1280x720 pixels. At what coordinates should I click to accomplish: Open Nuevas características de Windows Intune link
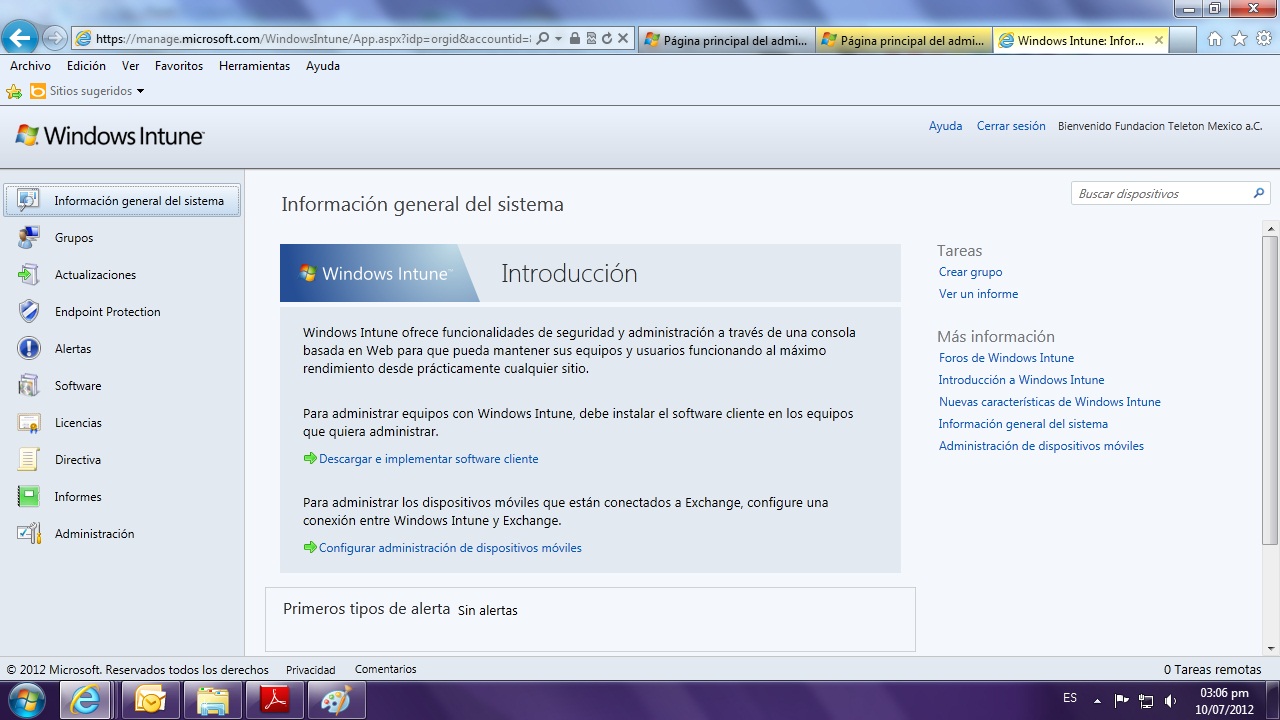point(1049,402)
